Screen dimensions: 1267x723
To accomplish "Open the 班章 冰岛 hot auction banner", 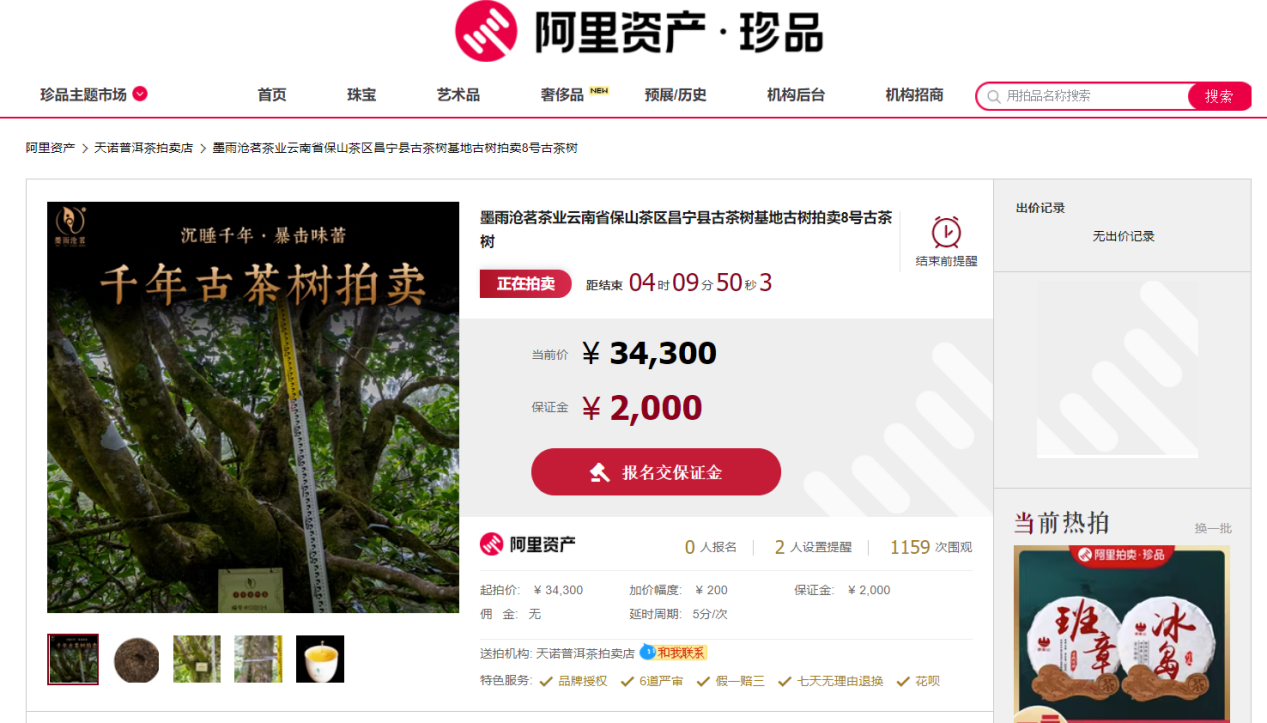I will (1122, 632).
